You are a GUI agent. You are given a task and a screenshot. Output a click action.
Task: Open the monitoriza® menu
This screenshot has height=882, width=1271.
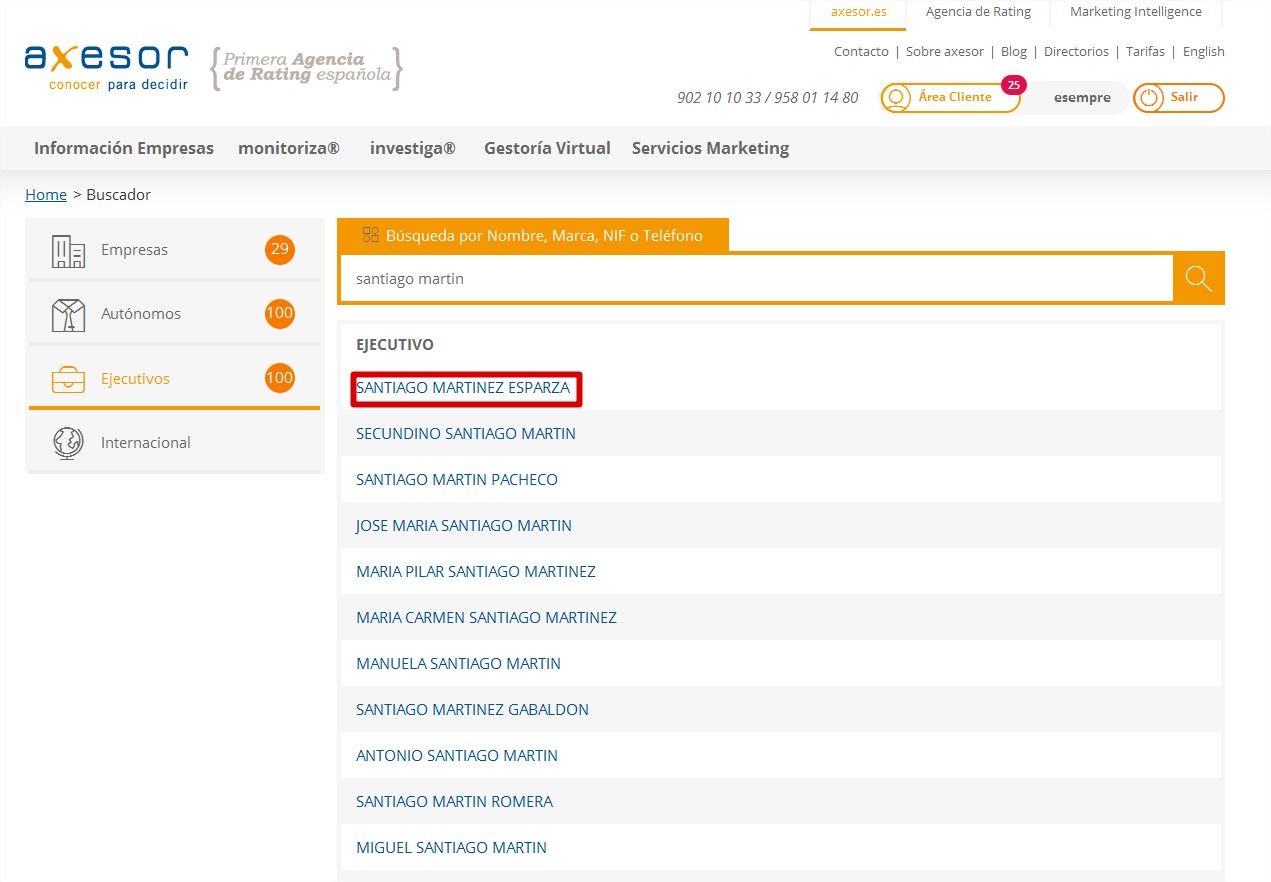[289, 148]
